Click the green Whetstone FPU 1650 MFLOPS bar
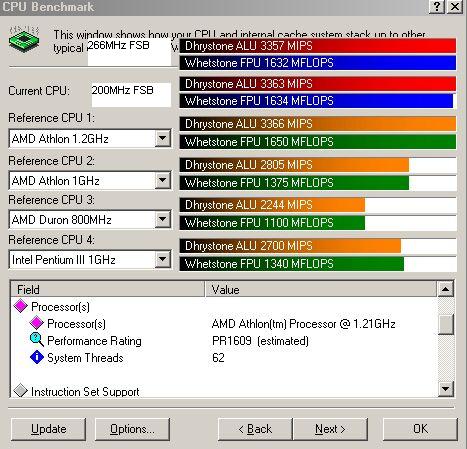Image resolution: width=467 pixels, height=449 pixels. click(x=318, y=142)
